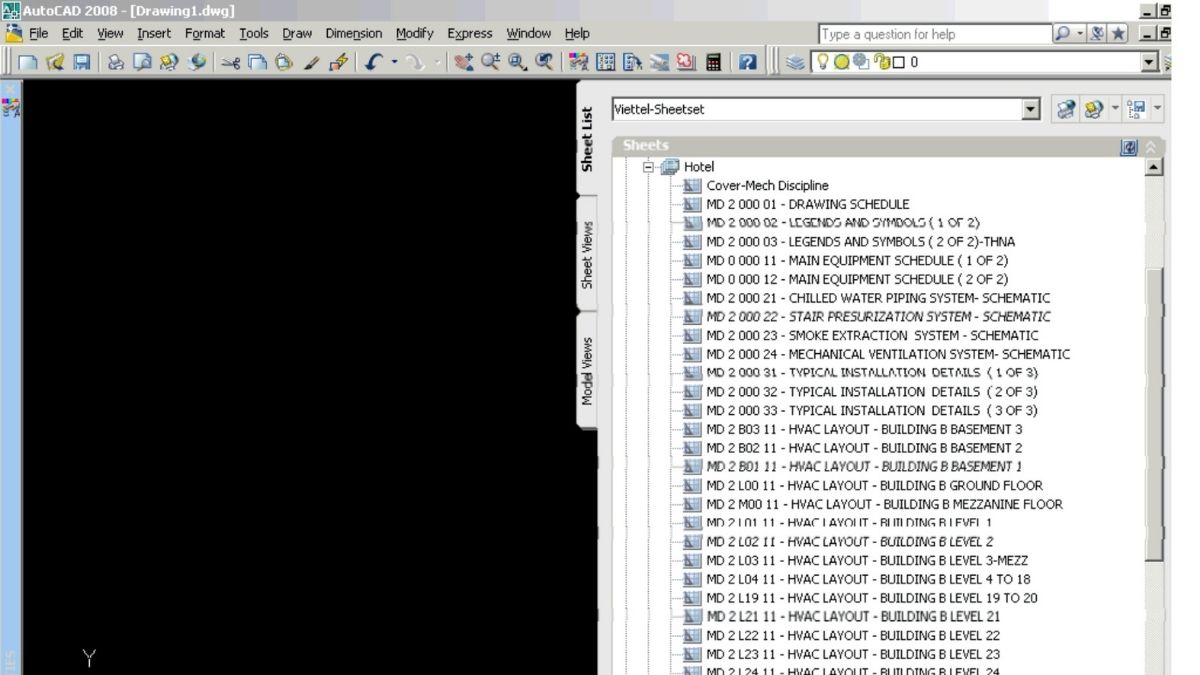This screenshot has width=1200, height=675.
Task: Toggle layer 0 on/off light bulb
Action: click(x=823, y=62)
